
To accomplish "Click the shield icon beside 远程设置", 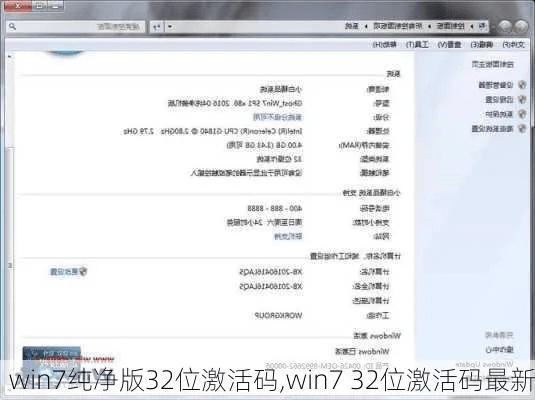I will [x=522, y=99].
